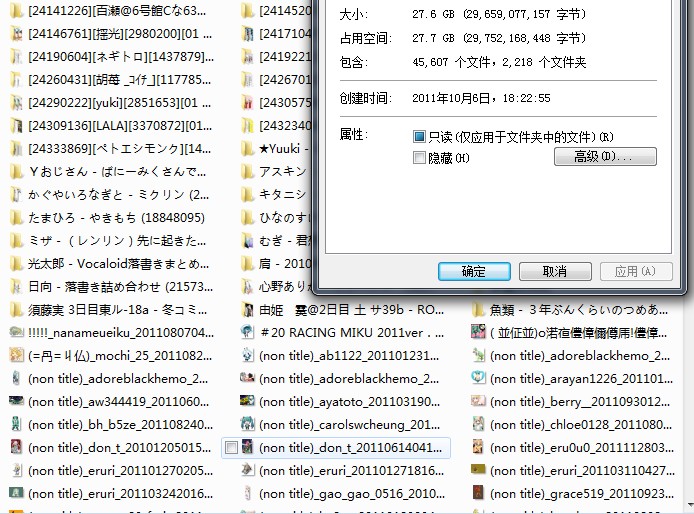The width and height of the screenshot is (694, 514).
Task: Select image icon of # 20 RACING MIKU 2011ver
Action: (x=247, y=332)
